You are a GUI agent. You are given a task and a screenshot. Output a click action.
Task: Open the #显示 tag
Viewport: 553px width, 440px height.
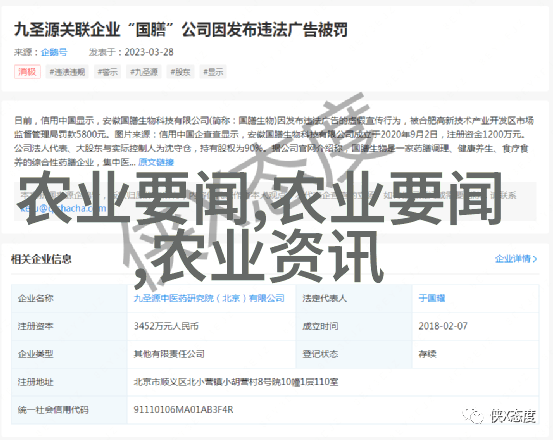pyautogui.click(x=213, y=72)
